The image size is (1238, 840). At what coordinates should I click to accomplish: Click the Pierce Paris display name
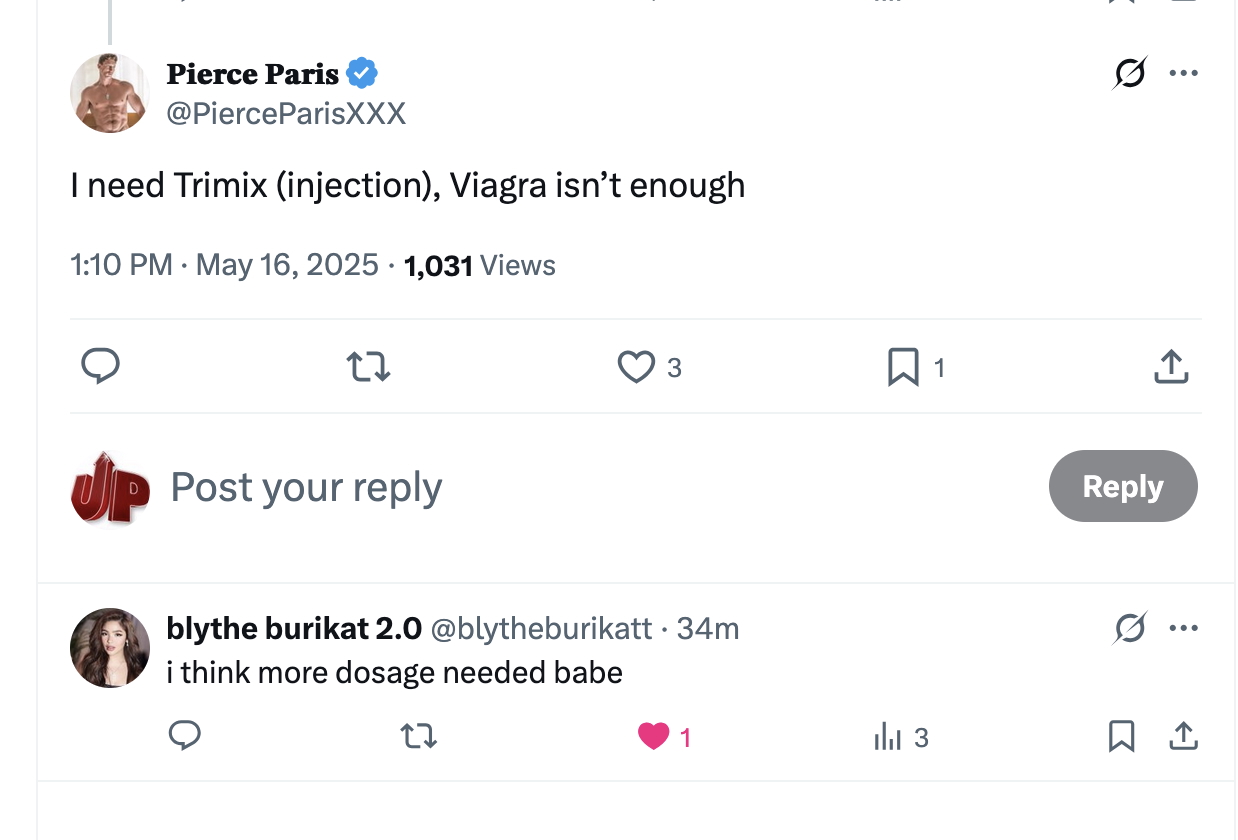tap(253, 74)
